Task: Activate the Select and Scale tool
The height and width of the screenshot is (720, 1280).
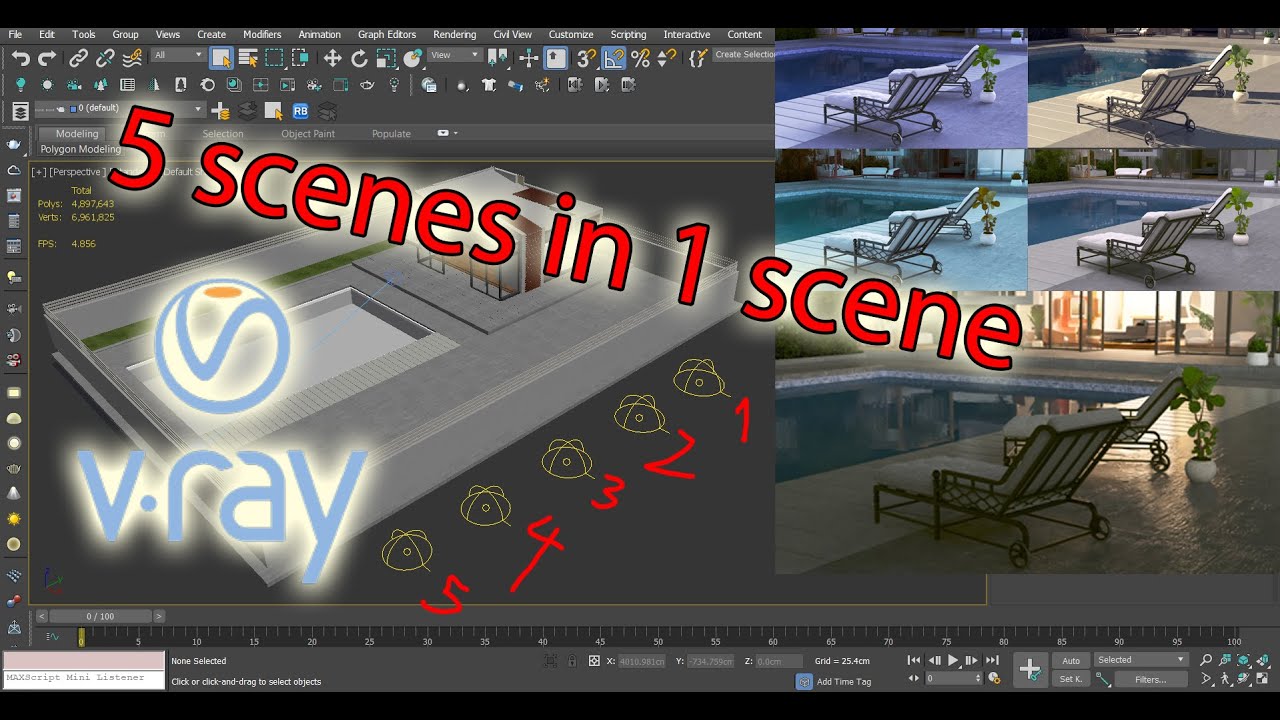Action: 386,59
